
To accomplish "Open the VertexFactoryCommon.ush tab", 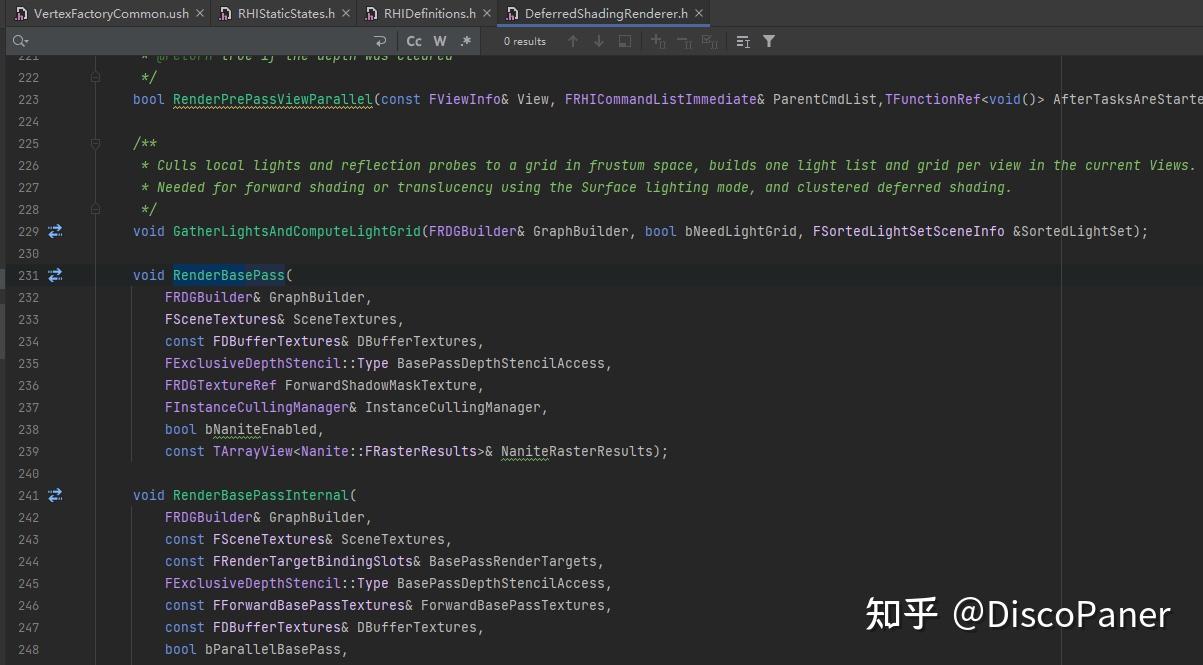I will 110,14.
